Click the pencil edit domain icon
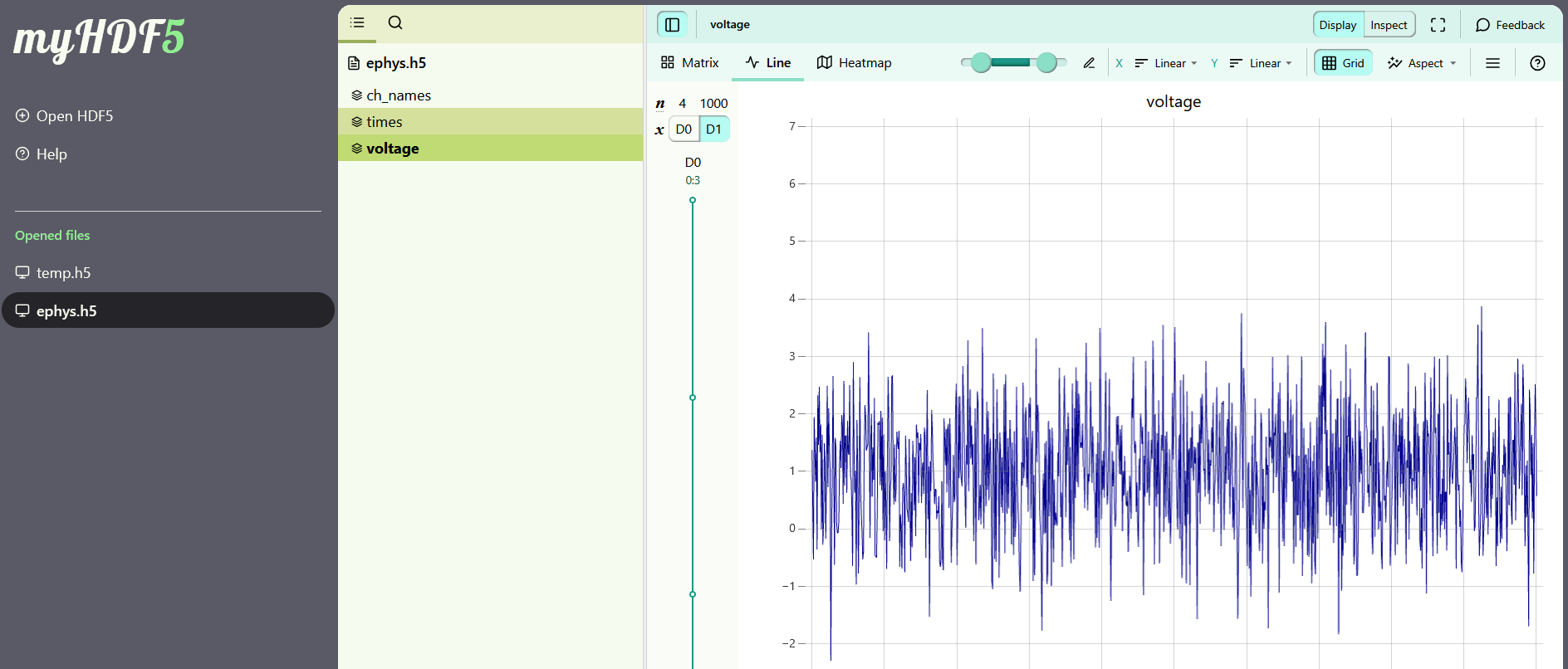This screenshot has width=1568, height=669. point(1089,63)
